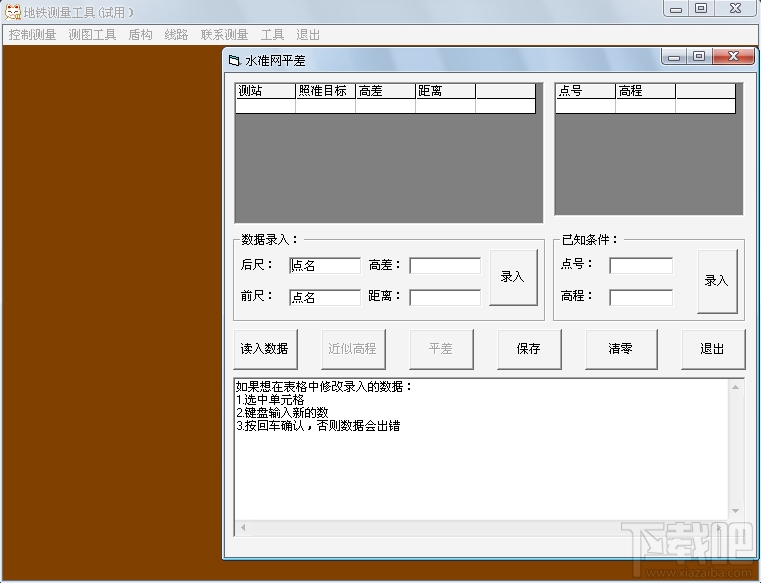Minimize the main 地铁测量工具 window
This screenshot has width=761, height=583.
(676, 8)
